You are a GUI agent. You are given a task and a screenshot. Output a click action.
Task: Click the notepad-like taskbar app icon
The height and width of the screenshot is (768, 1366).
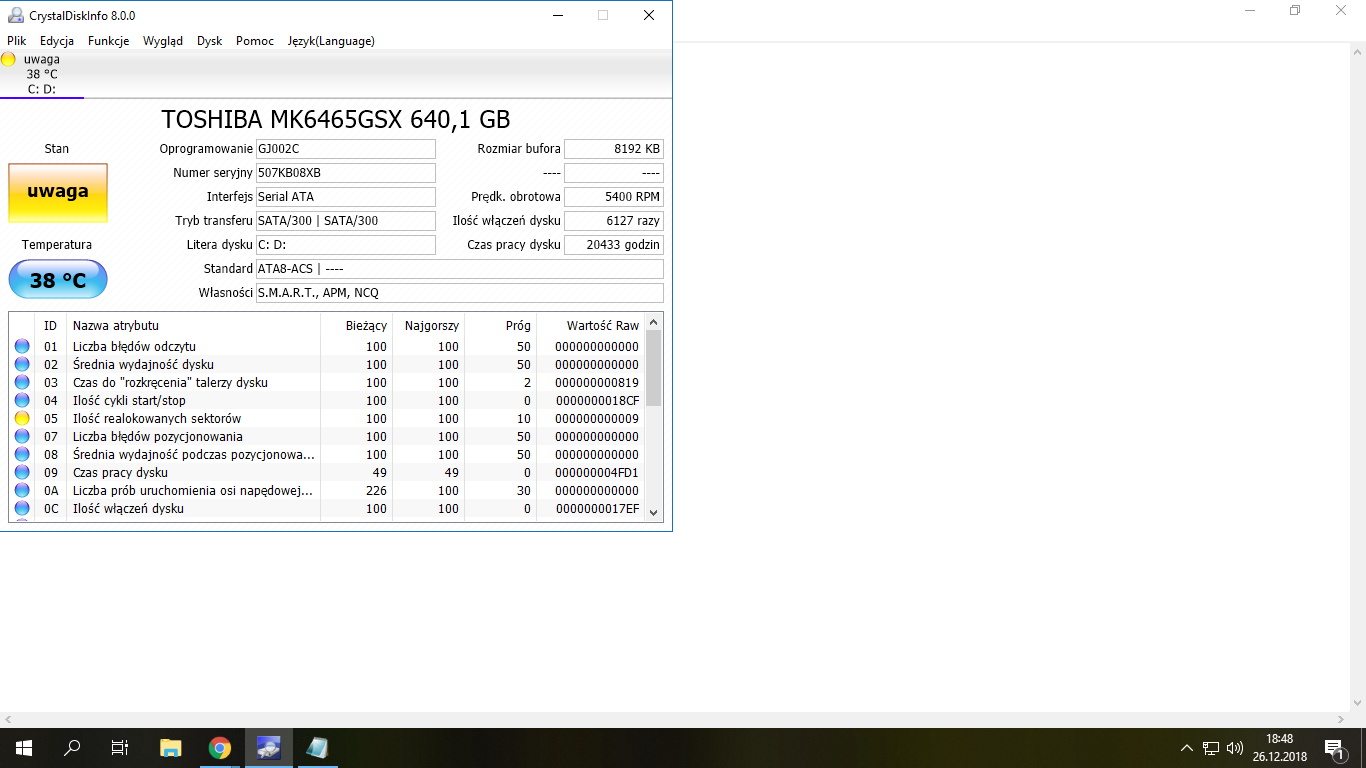pos(317,748)
